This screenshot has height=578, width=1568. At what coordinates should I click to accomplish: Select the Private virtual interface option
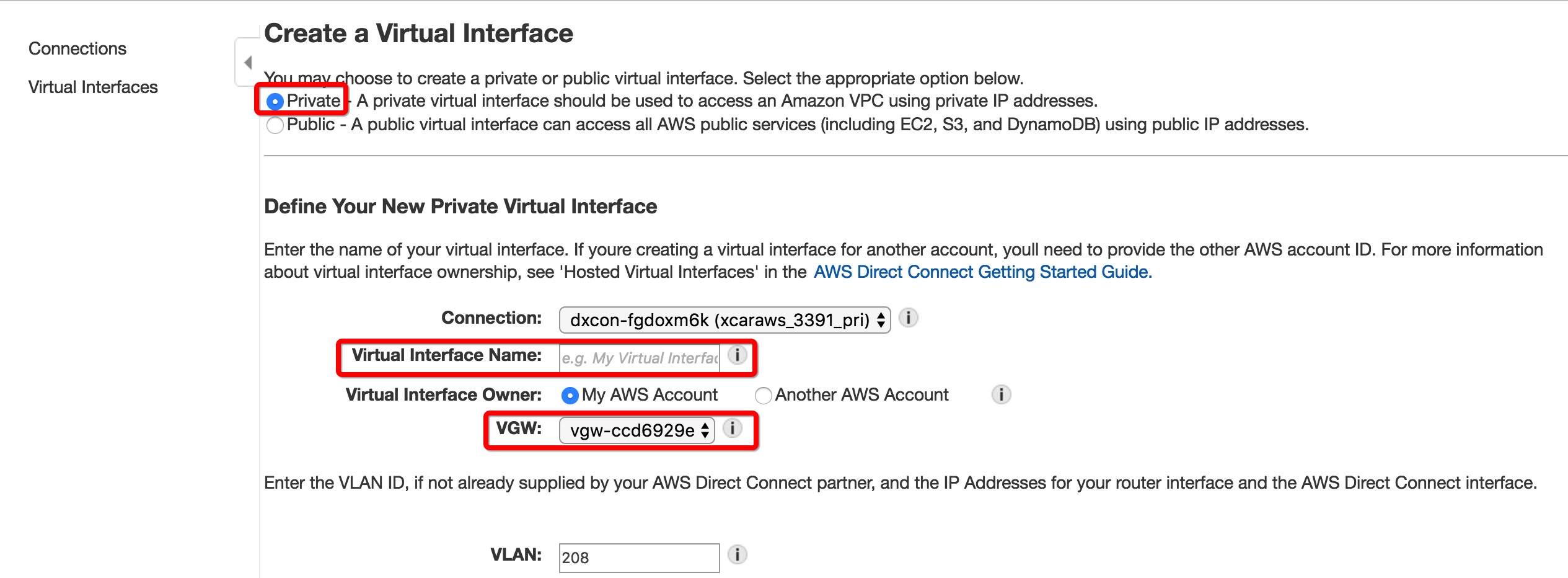(275, 101)
